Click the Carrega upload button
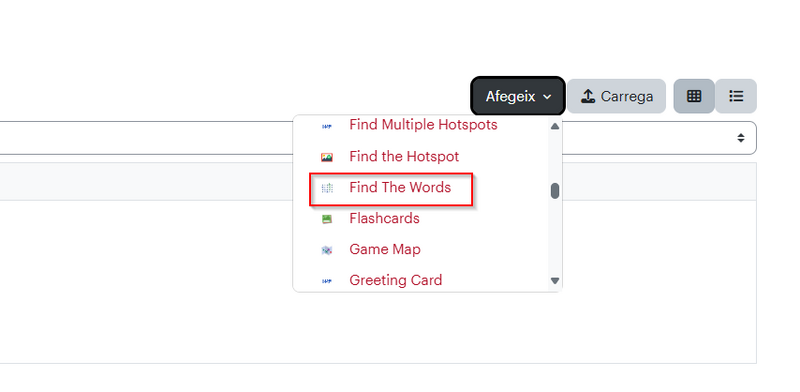Image resolution: width=800 pixels, height=392 pixels. (x=616, y=96)
